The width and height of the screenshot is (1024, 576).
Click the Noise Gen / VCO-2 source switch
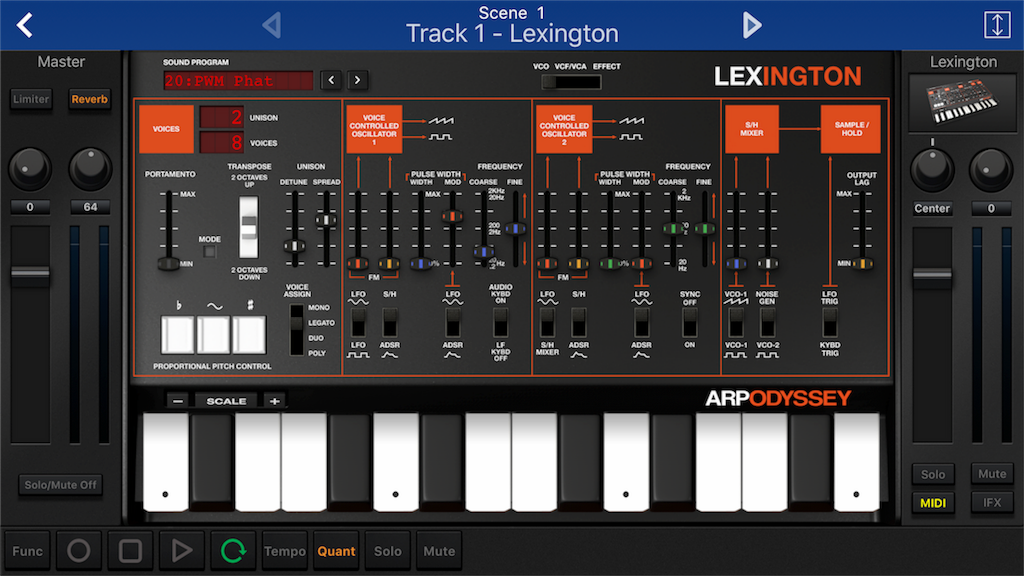click(x=767, y=323)
